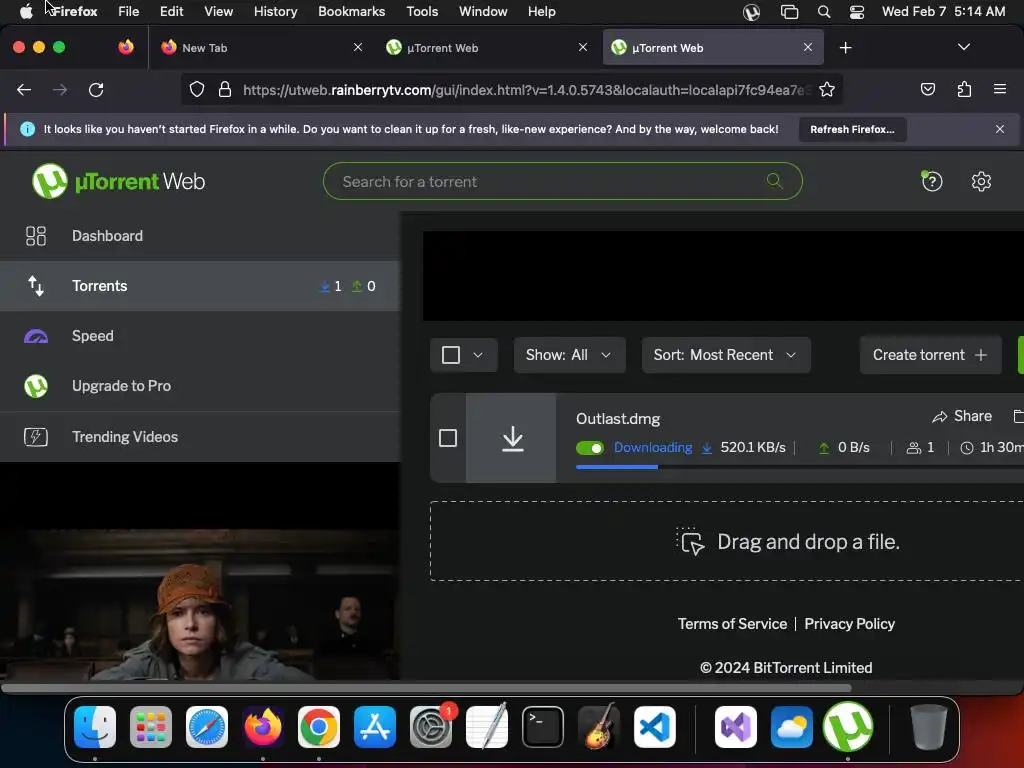Image resolution: width=1024 pixels, height=768 pixels.
Task: Dismiss the Firefox refresh notification bar
Action: (999, 129)
